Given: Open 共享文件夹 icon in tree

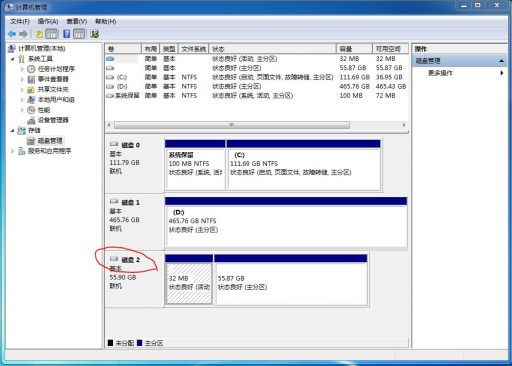Looking at the screenshot, I should click(x=31, y=89).
